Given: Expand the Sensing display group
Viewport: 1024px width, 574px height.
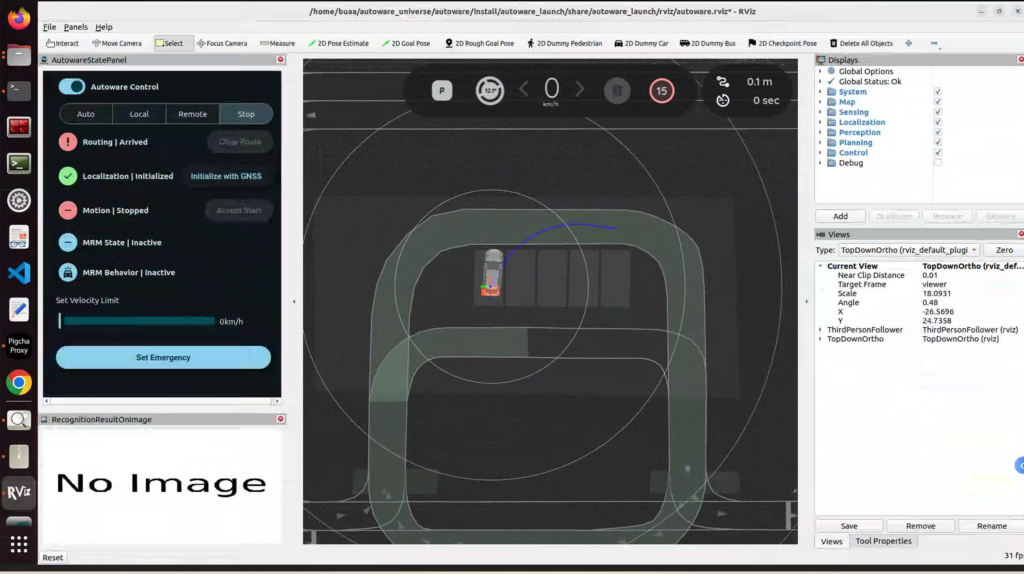Looking at the screenshot, I should pyautogui.click(x=821, y=112).
